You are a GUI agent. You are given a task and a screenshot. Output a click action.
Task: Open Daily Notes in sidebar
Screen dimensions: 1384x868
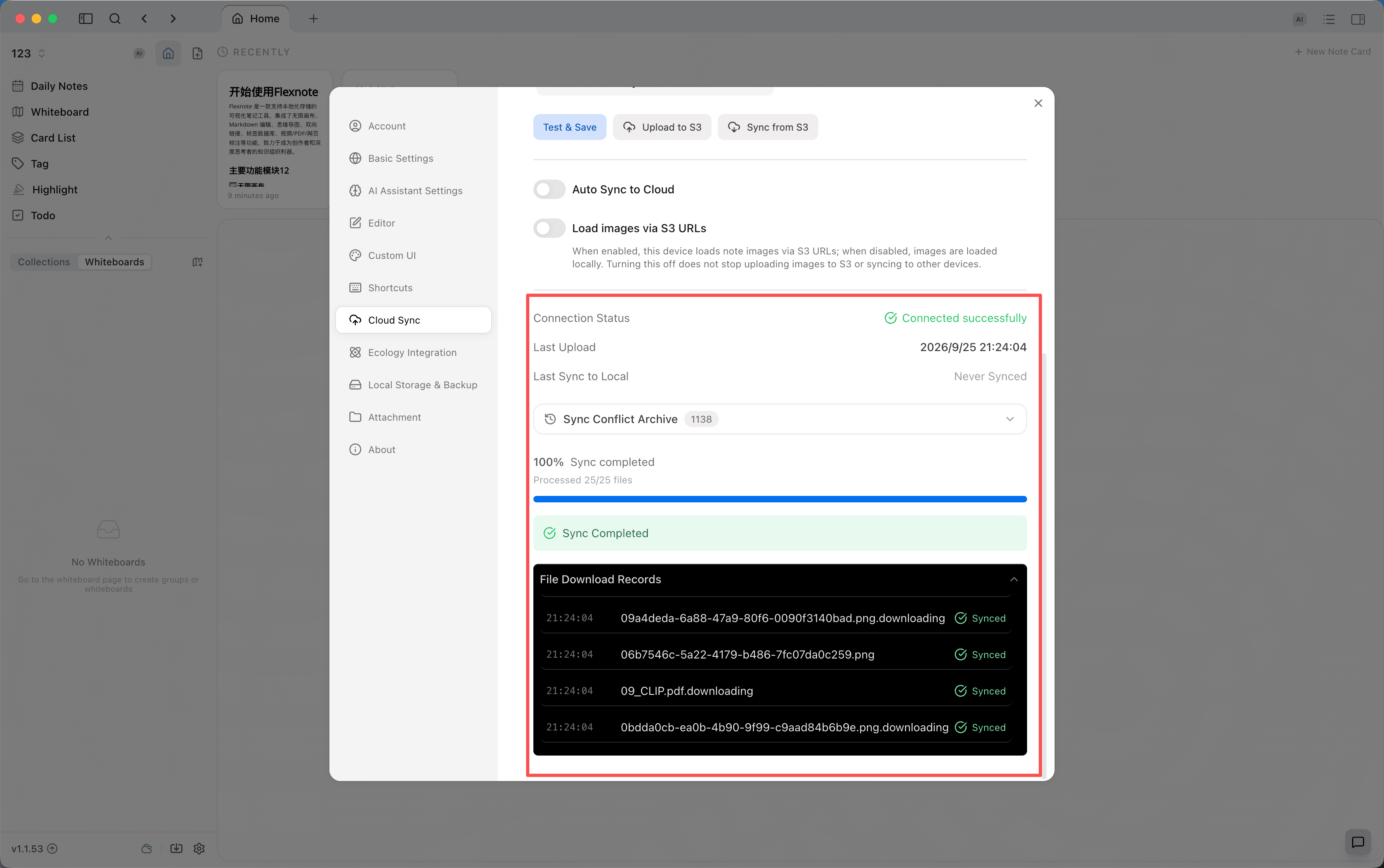(x=59, y=86)
